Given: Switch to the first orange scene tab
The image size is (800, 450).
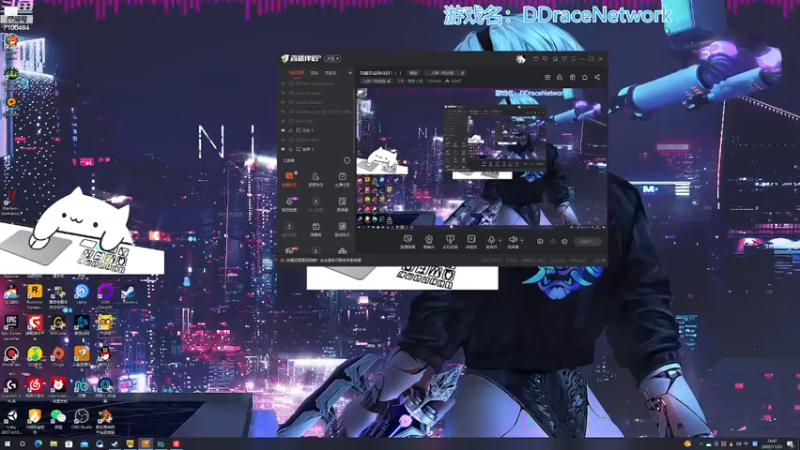Looking at the screenshot, I should [296, 73].
